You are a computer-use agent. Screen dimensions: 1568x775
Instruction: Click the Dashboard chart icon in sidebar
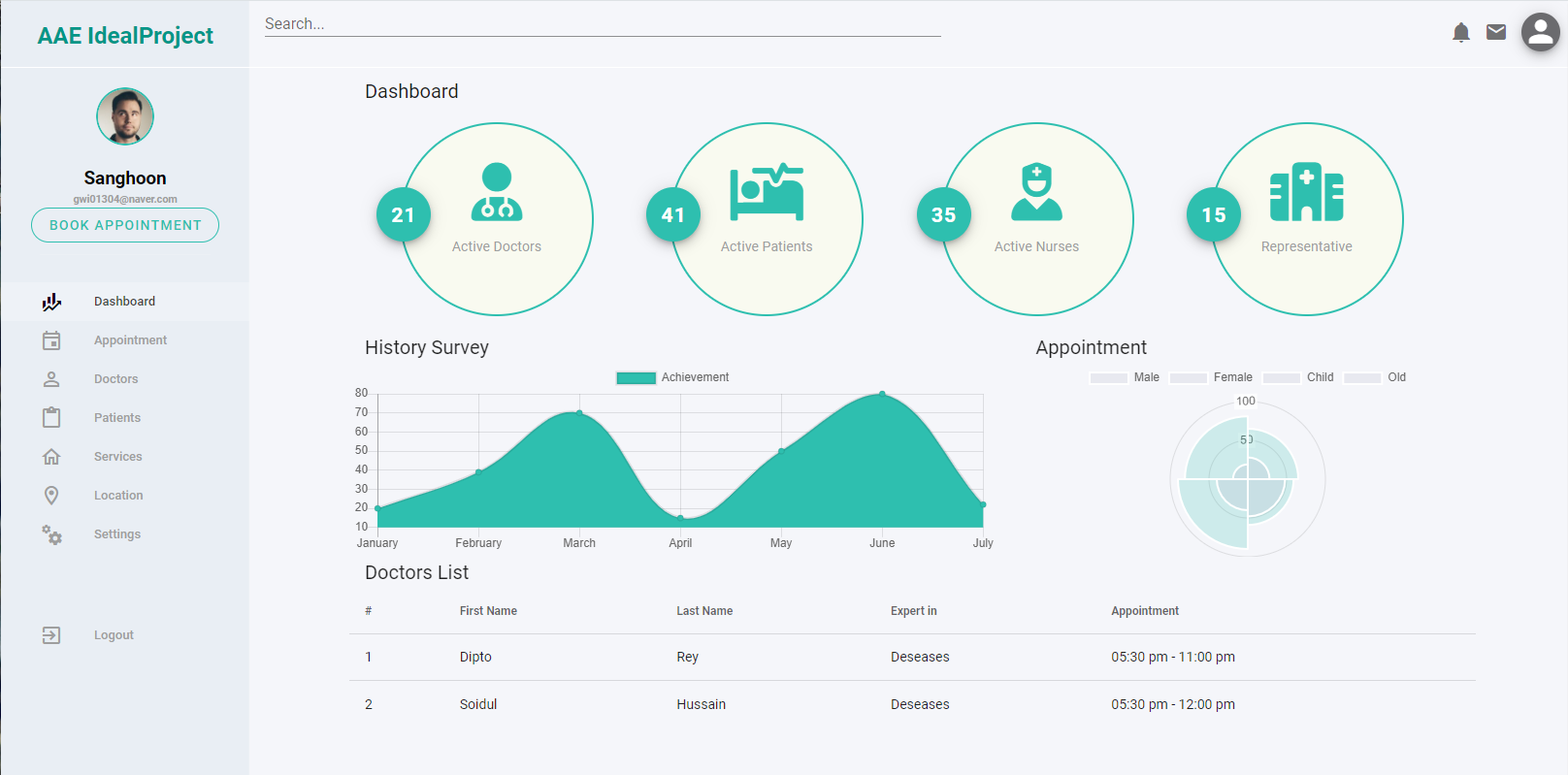click(x=51, y=302)
